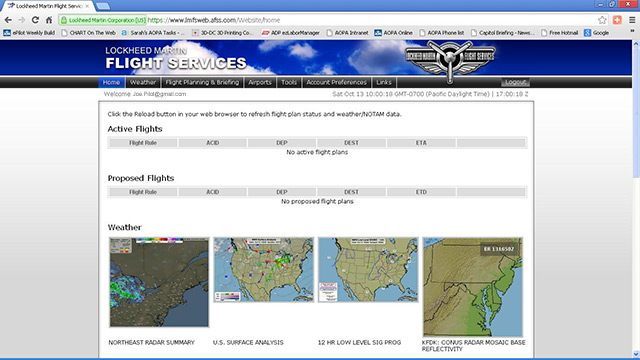The height and width of the screenshot is (360, 640).
Task: Click the browser forward arrow
Action: point(22,20)
